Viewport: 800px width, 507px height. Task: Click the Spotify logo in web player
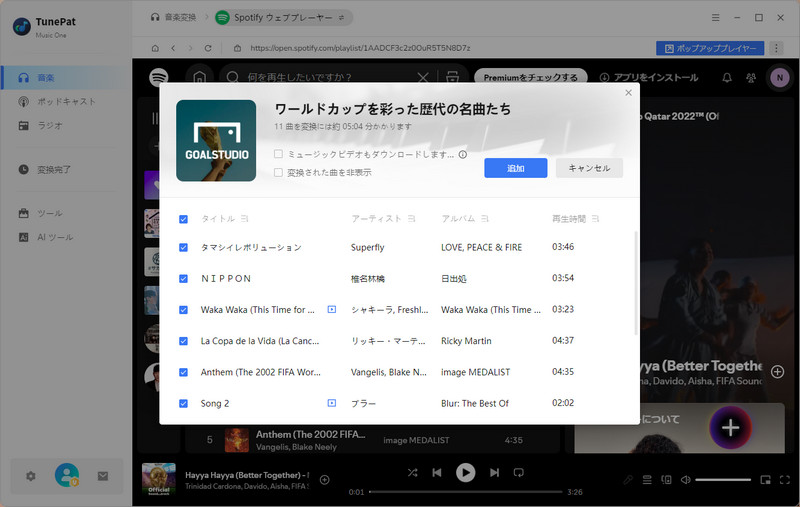(159, 78)
